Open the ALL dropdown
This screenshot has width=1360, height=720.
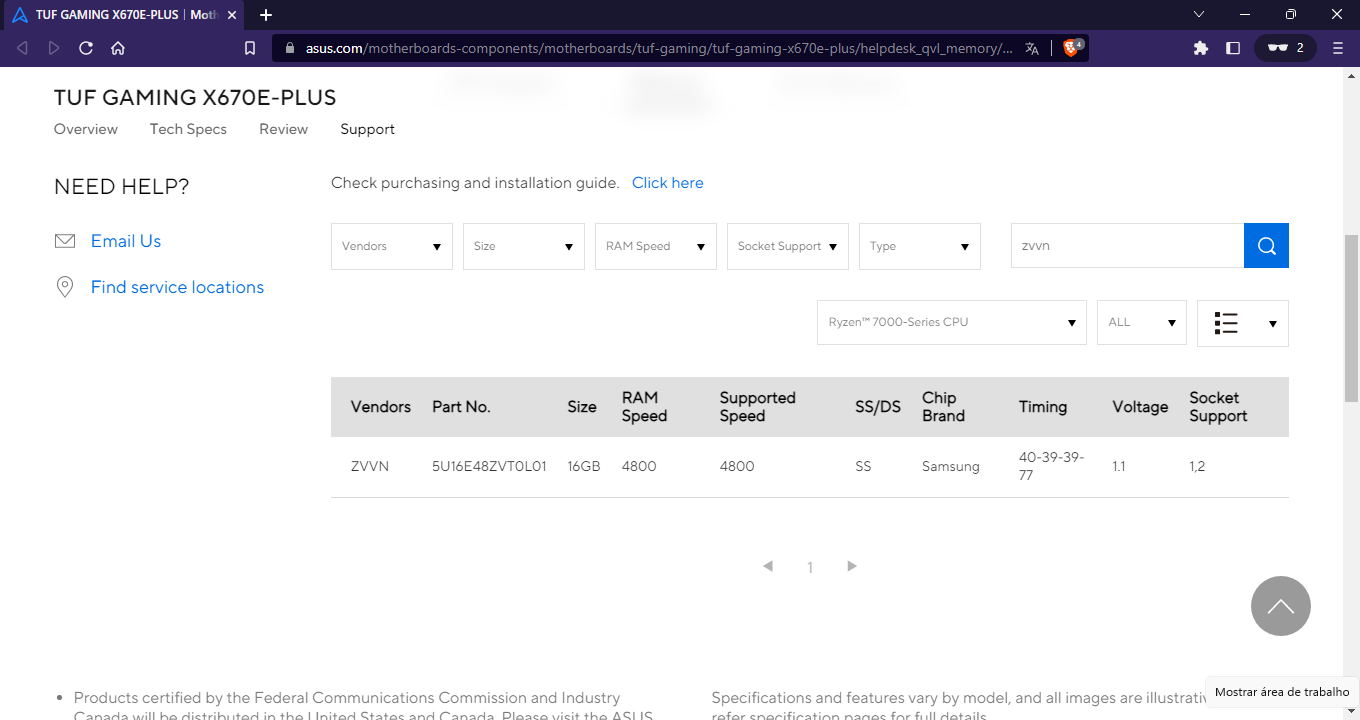click(1142, 323)
